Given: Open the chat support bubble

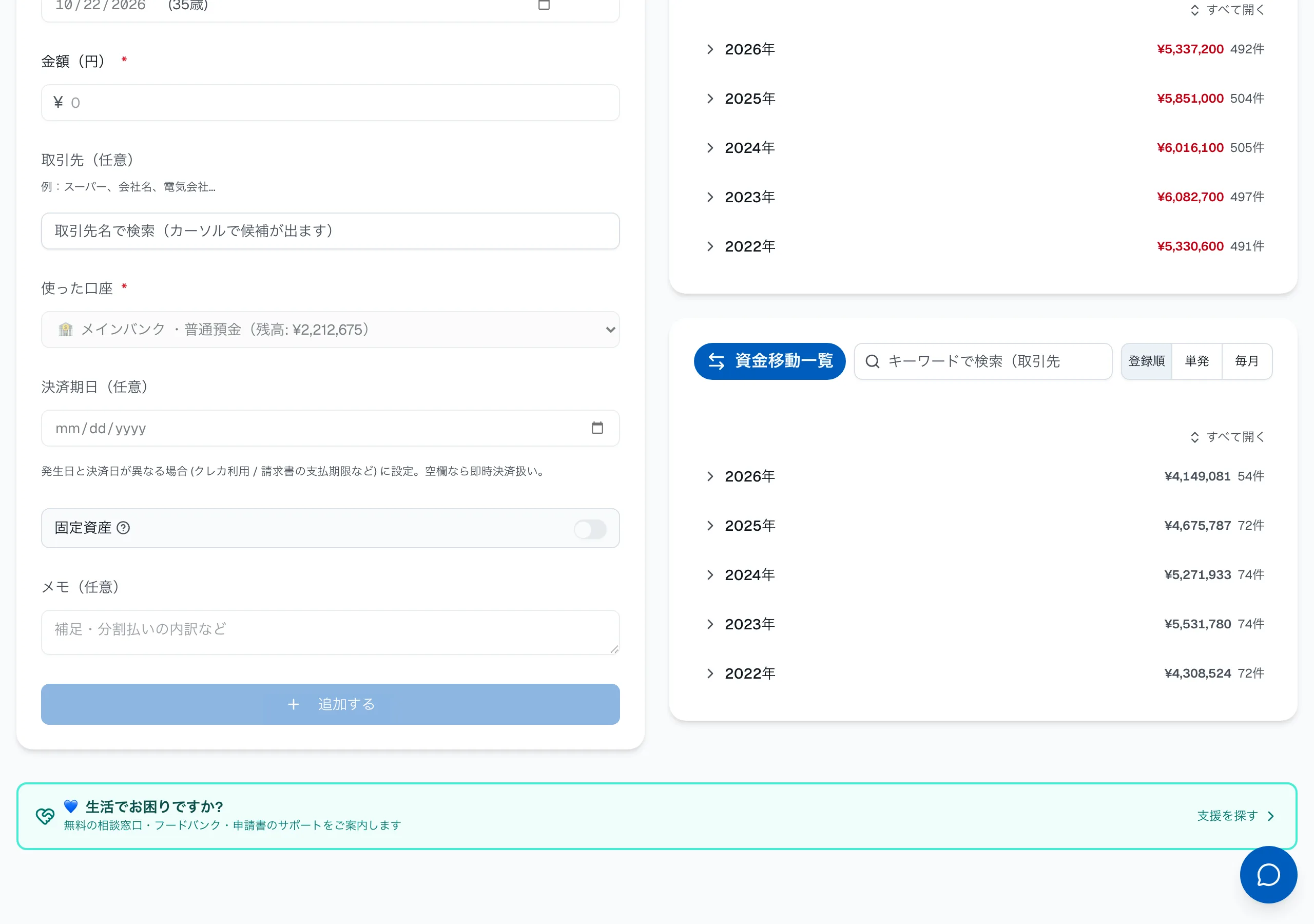Looking at the screenshot, I should [1268, 874].
